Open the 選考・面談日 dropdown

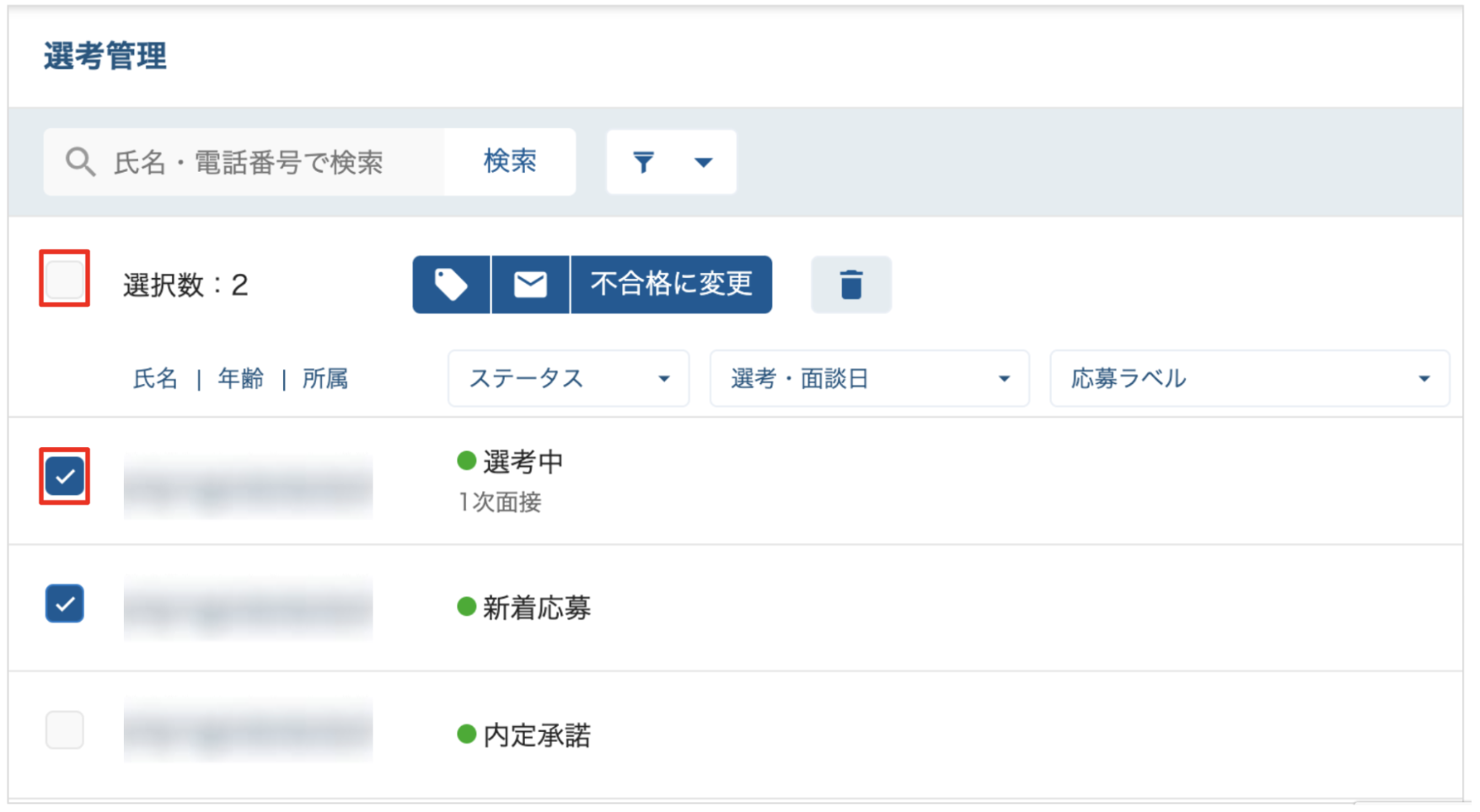870,378
